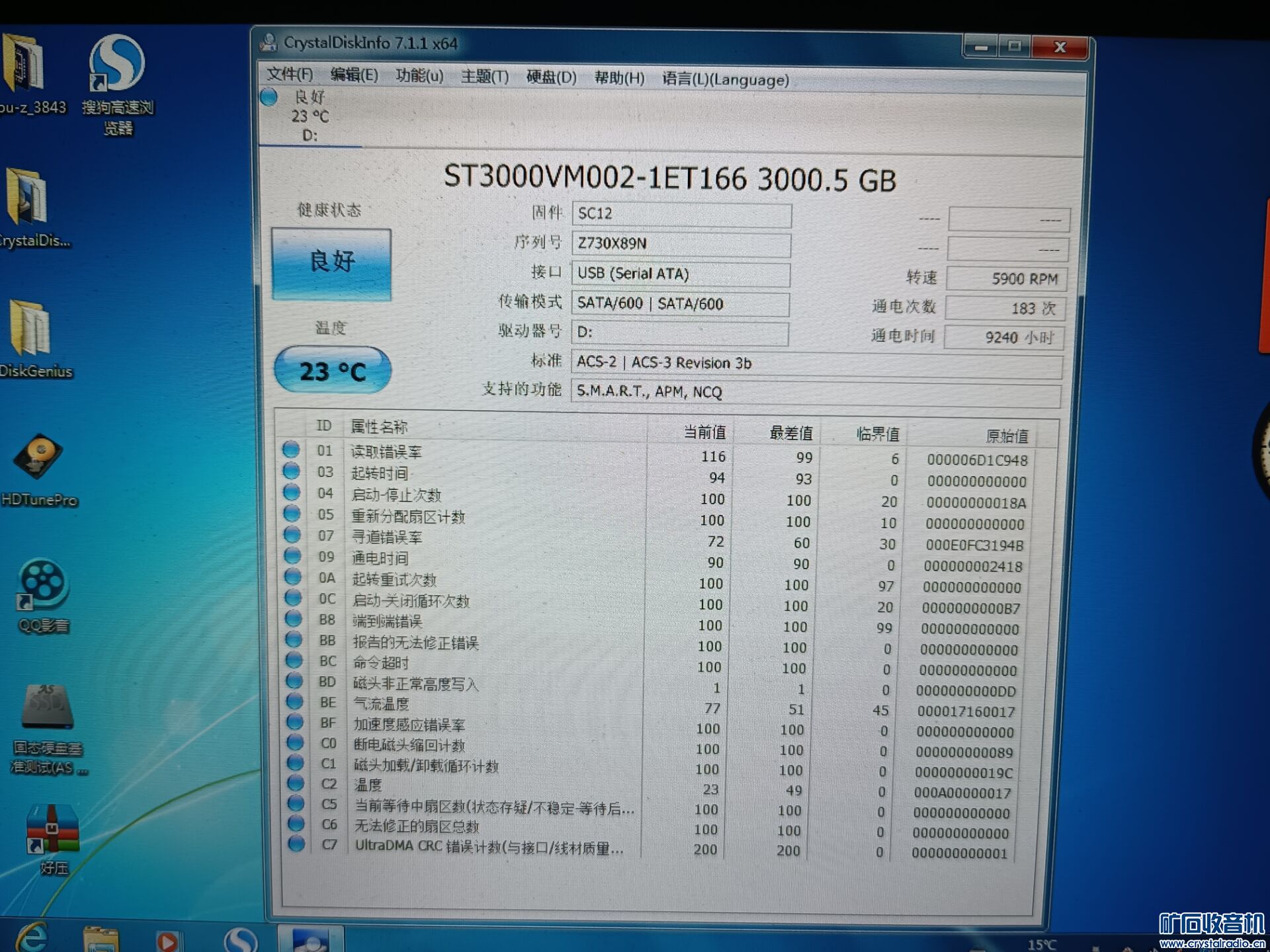Viewport: 1270px width, 952px height.
Task: Open the 主题(T) menu
Action: (485, 77)
